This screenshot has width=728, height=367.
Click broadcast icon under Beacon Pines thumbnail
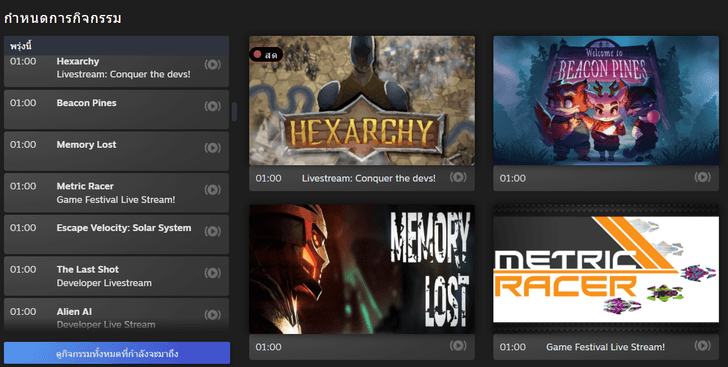[x=702, y=177]
